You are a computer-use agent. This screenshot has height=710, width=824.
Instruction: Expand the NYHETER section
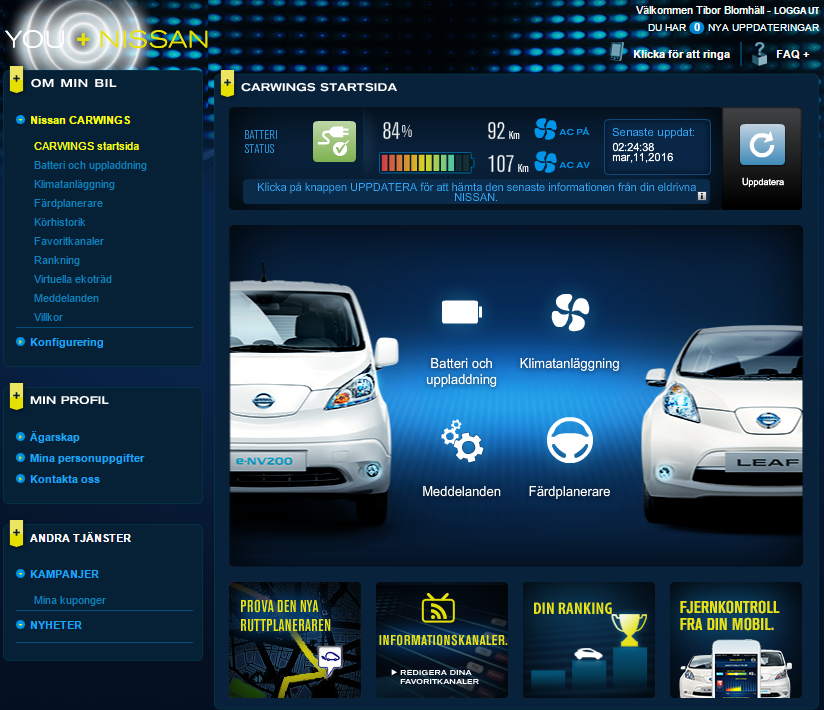[x=56, y=625]
